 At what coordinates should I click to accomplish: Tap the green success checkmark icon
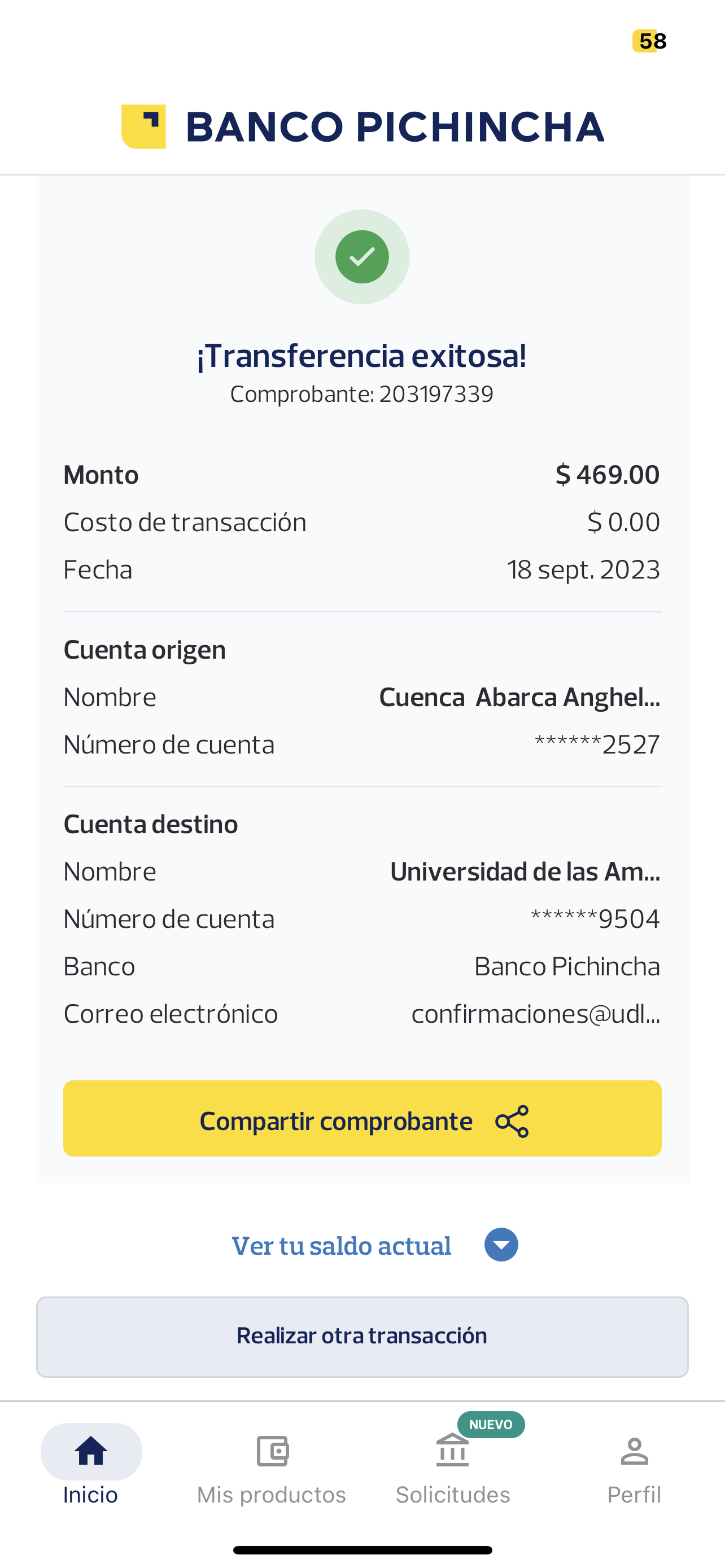click(362, 257)
